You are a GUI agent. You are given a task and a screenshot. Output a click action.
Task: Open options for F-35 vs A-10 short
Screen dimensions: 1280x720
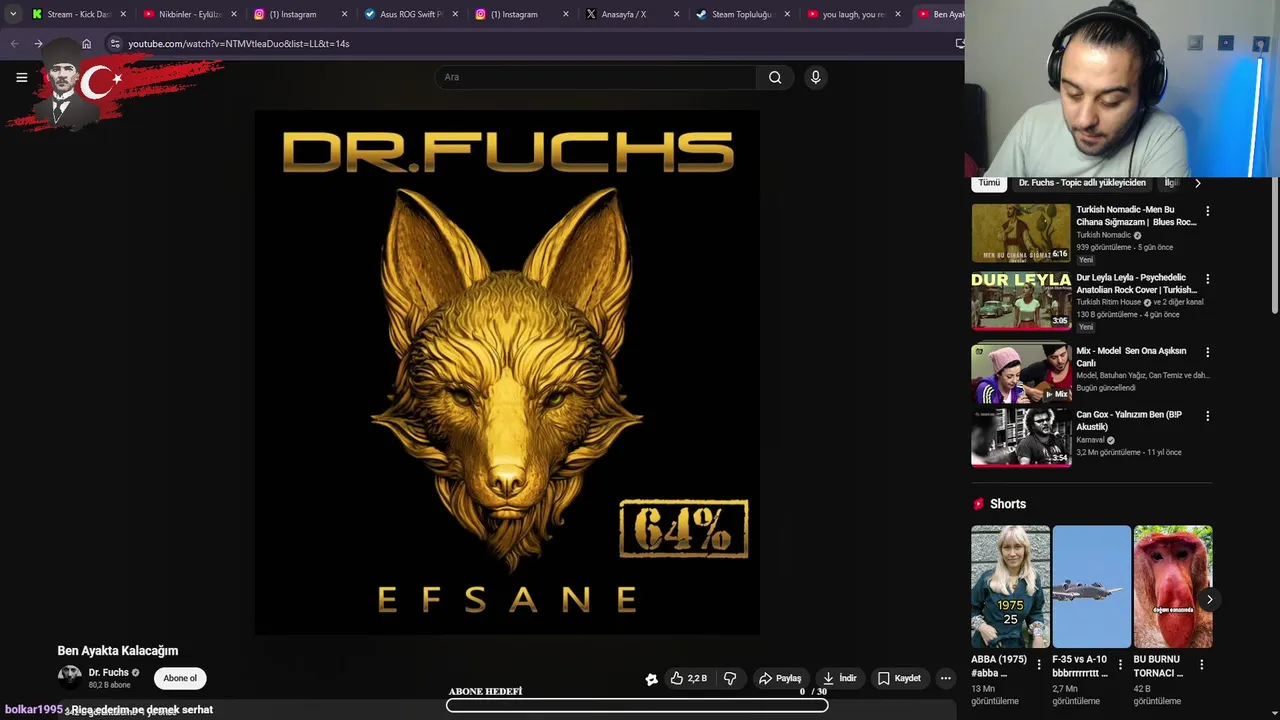coord(1119,665)
